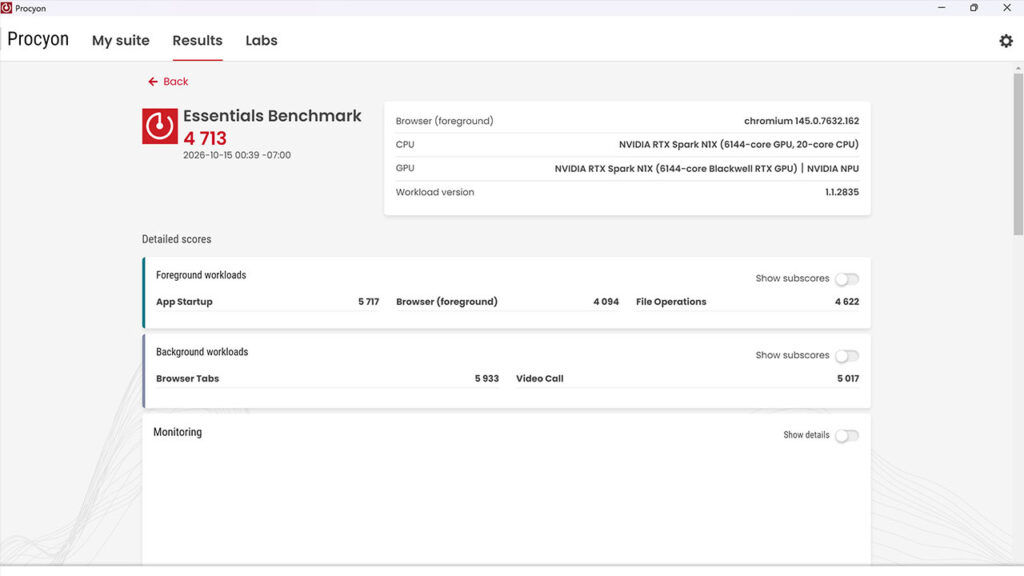Minimize the Procyon window

pos(942,8)
